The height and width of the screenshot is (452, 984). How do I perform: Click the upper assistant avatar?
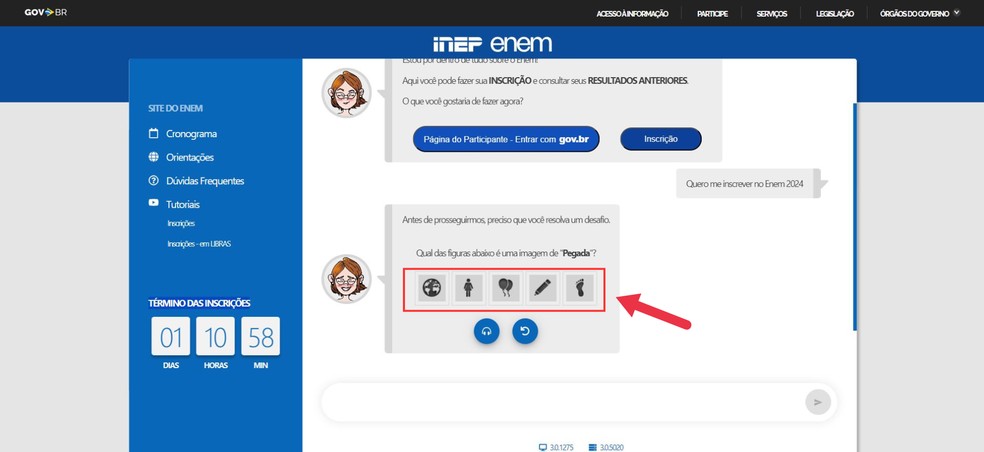(x=346, y=92)
